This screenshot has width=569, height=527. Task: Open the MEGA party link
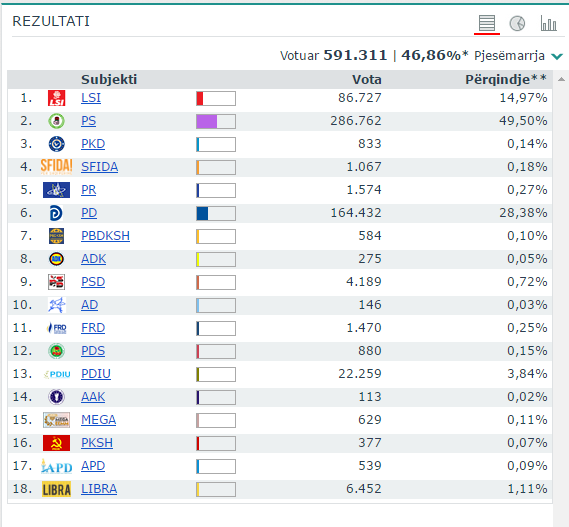(x=98, y=420)
